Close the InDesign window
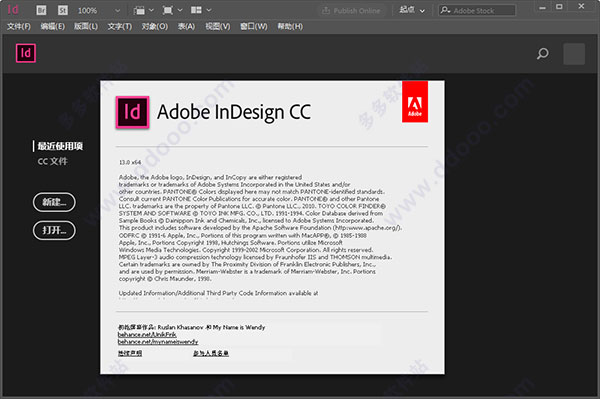This screenshot has width=600, height=399. pos(582,7)
